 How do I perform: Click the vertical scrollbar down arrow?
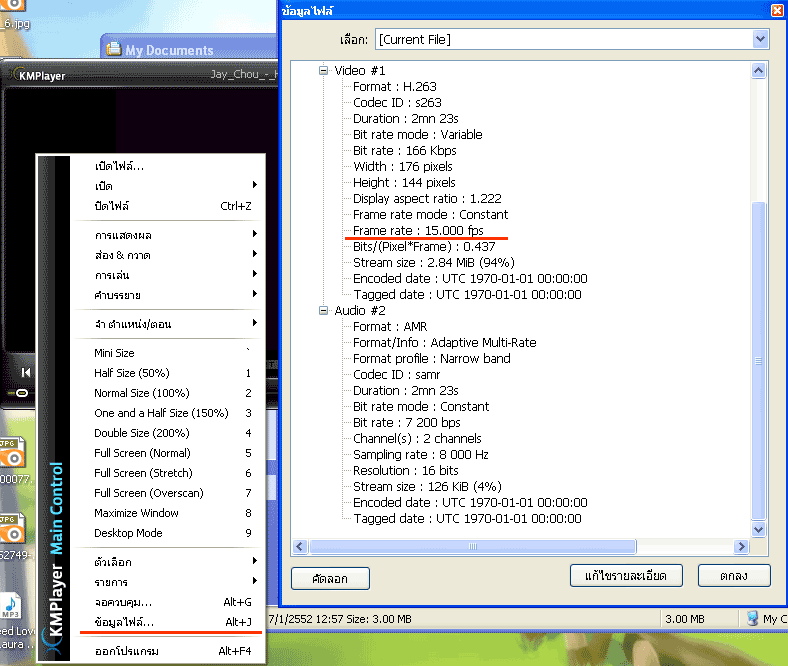coord(759,529)
